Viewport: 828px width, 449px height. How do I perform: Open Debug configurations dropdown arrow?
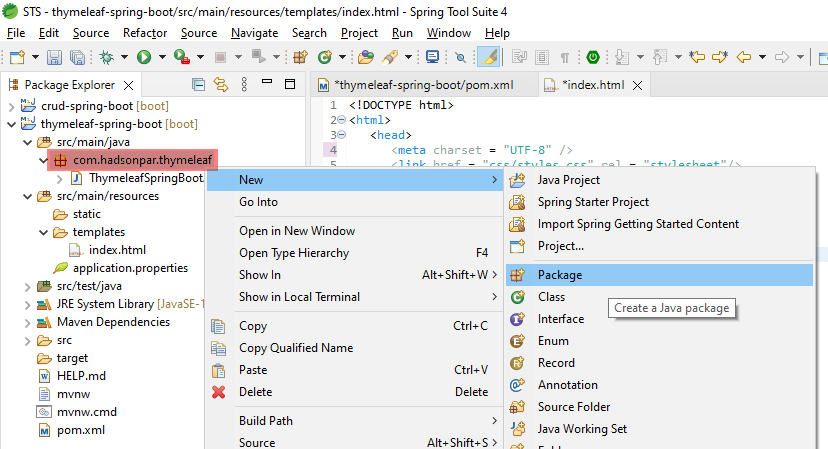(x=125, y=57)
